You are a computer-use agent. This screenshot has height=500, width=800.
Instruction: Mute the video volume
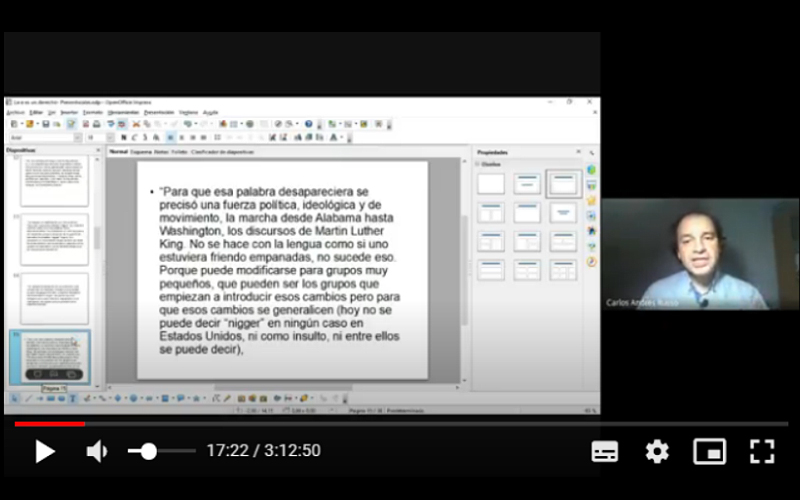tap(97, 451)
